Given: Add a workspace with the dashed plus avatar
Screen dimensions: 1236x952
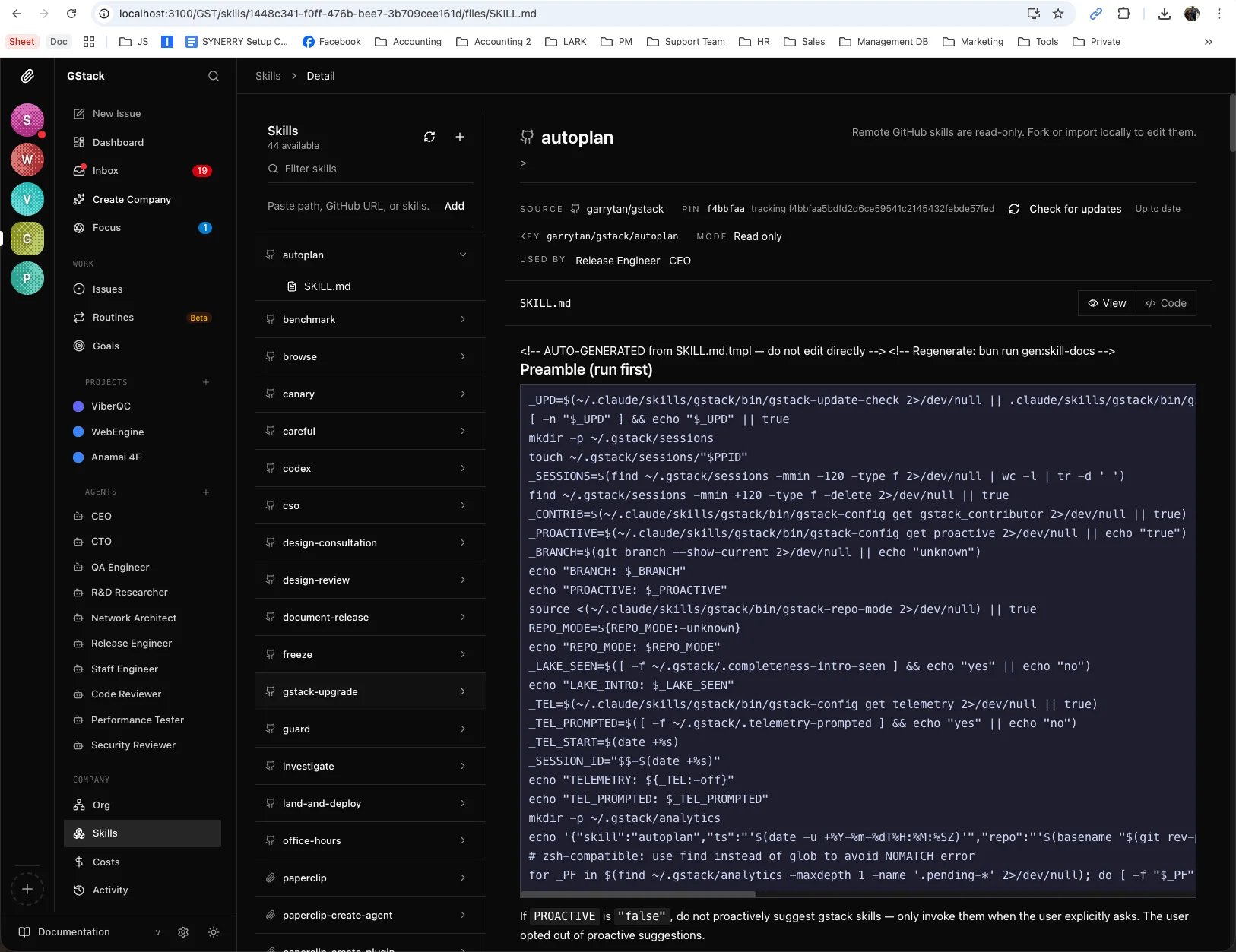Looking at the screenshot, I should click(27, 889).
